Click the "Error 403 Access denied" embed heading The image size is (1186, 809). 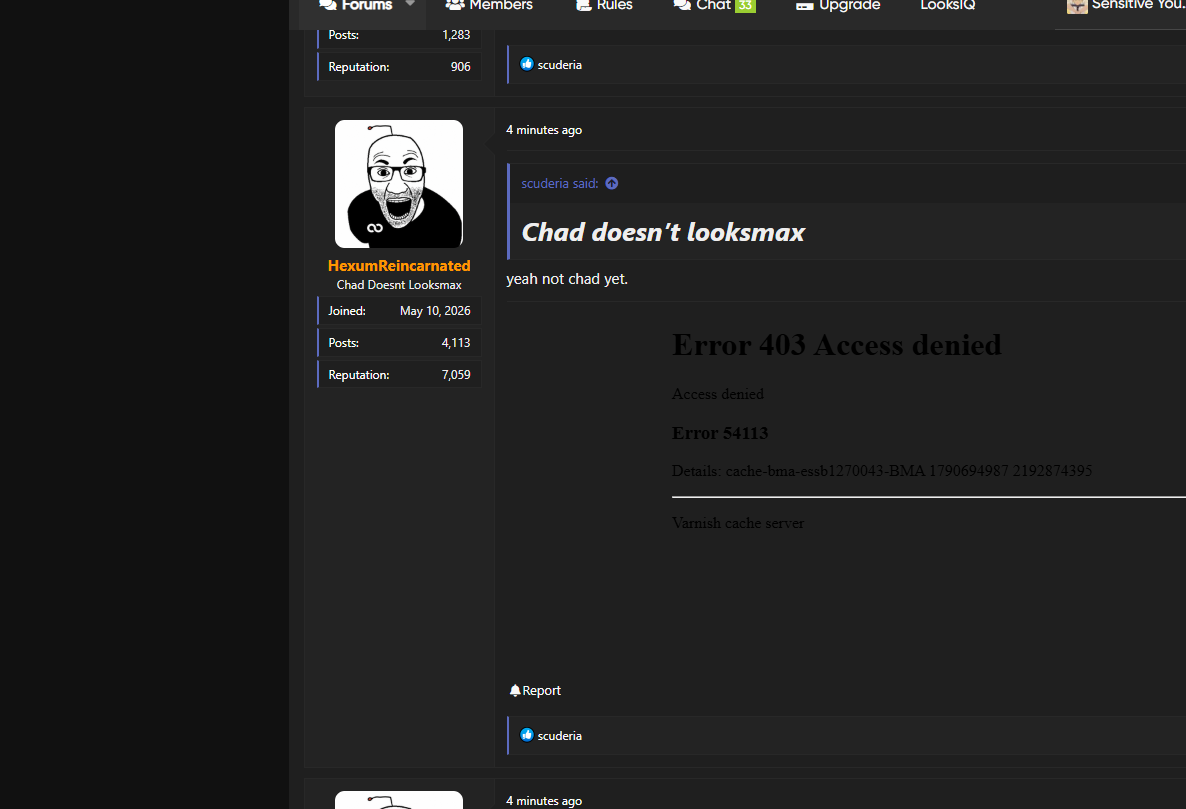click(x=837, y=345)
